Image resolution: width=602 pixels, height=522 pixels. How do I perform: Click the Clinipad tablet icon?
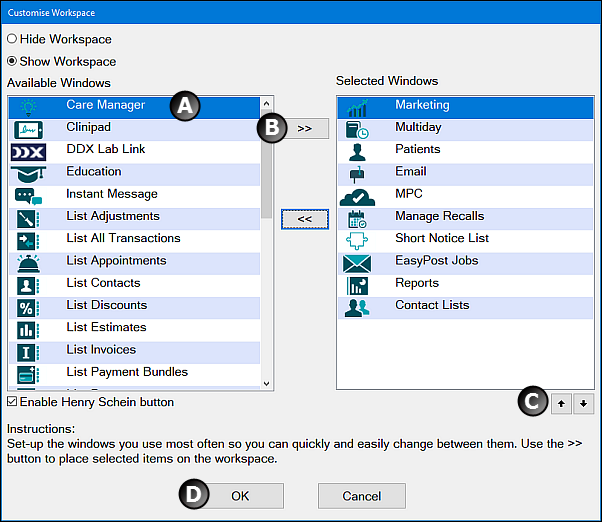pyautogui.click(x=28, y=130)
